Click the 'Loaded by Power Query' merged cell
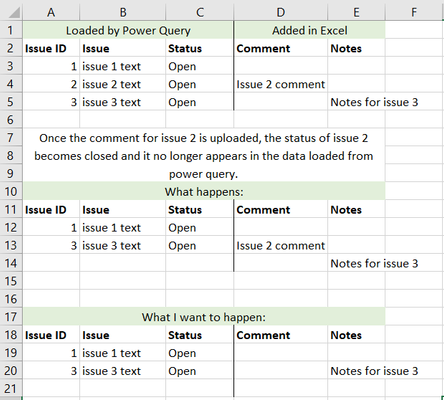Screen dimensions: 444x400 click(x=128, y=30)
